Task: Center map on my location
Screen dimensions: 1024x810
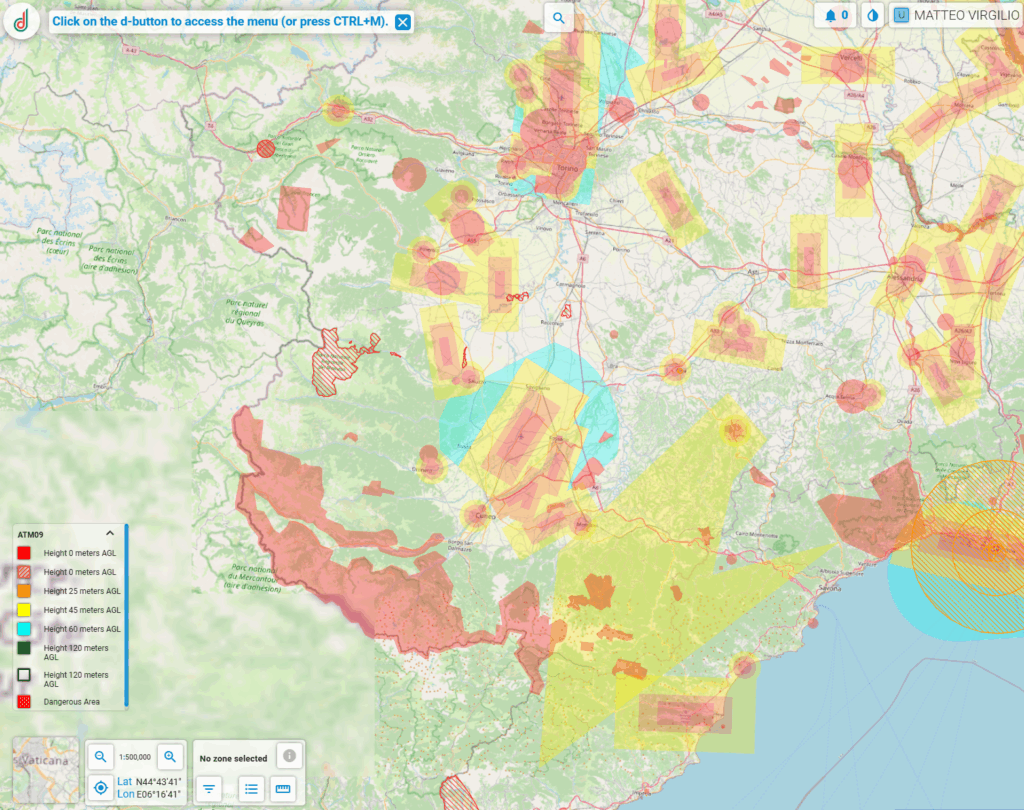Action: (x=101, y=788)
